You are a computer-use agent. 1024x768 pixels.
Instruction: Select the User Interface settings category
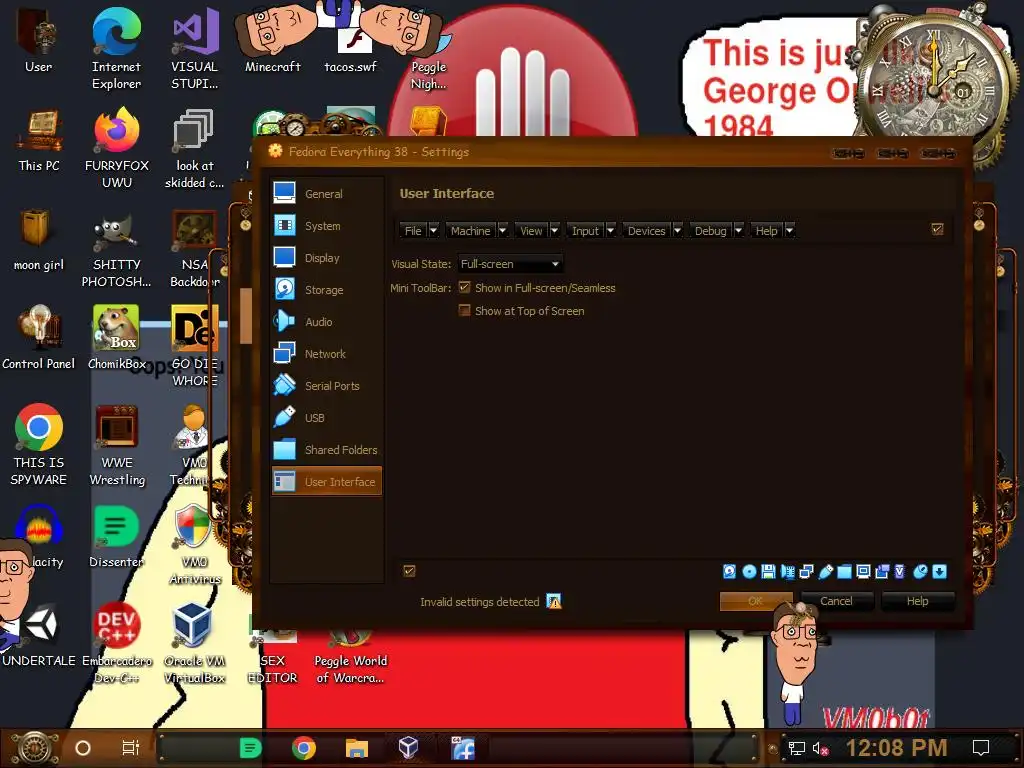327,482
